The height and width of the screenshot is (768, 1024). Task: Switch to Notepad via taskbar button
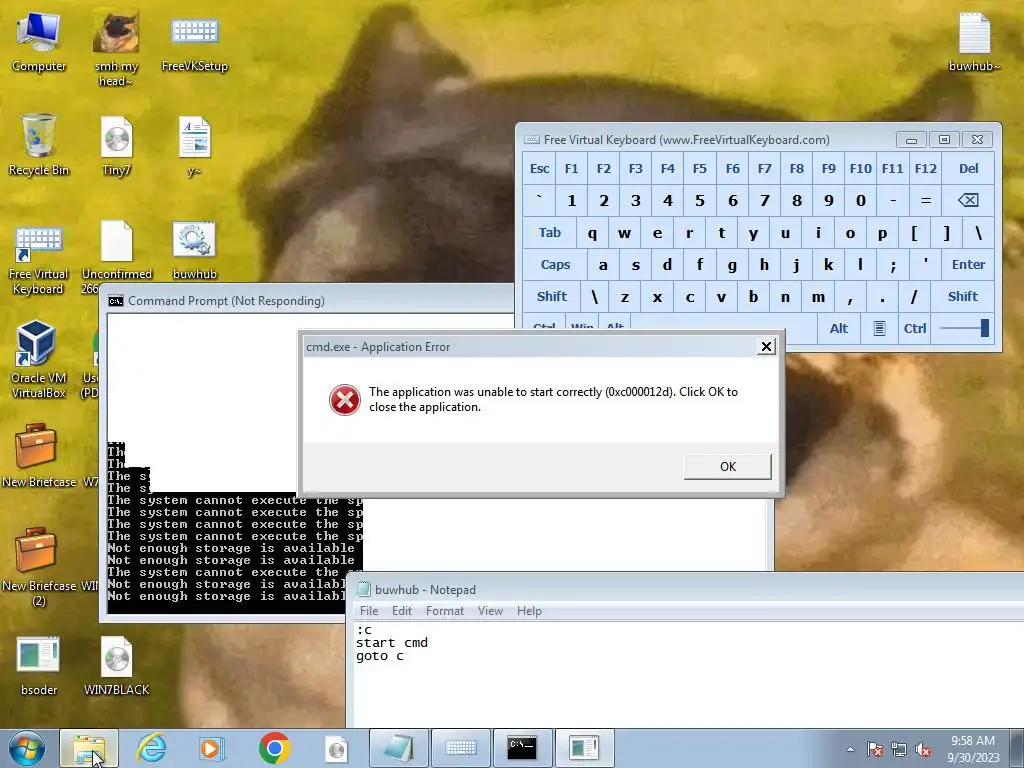(x=398, y=748)
